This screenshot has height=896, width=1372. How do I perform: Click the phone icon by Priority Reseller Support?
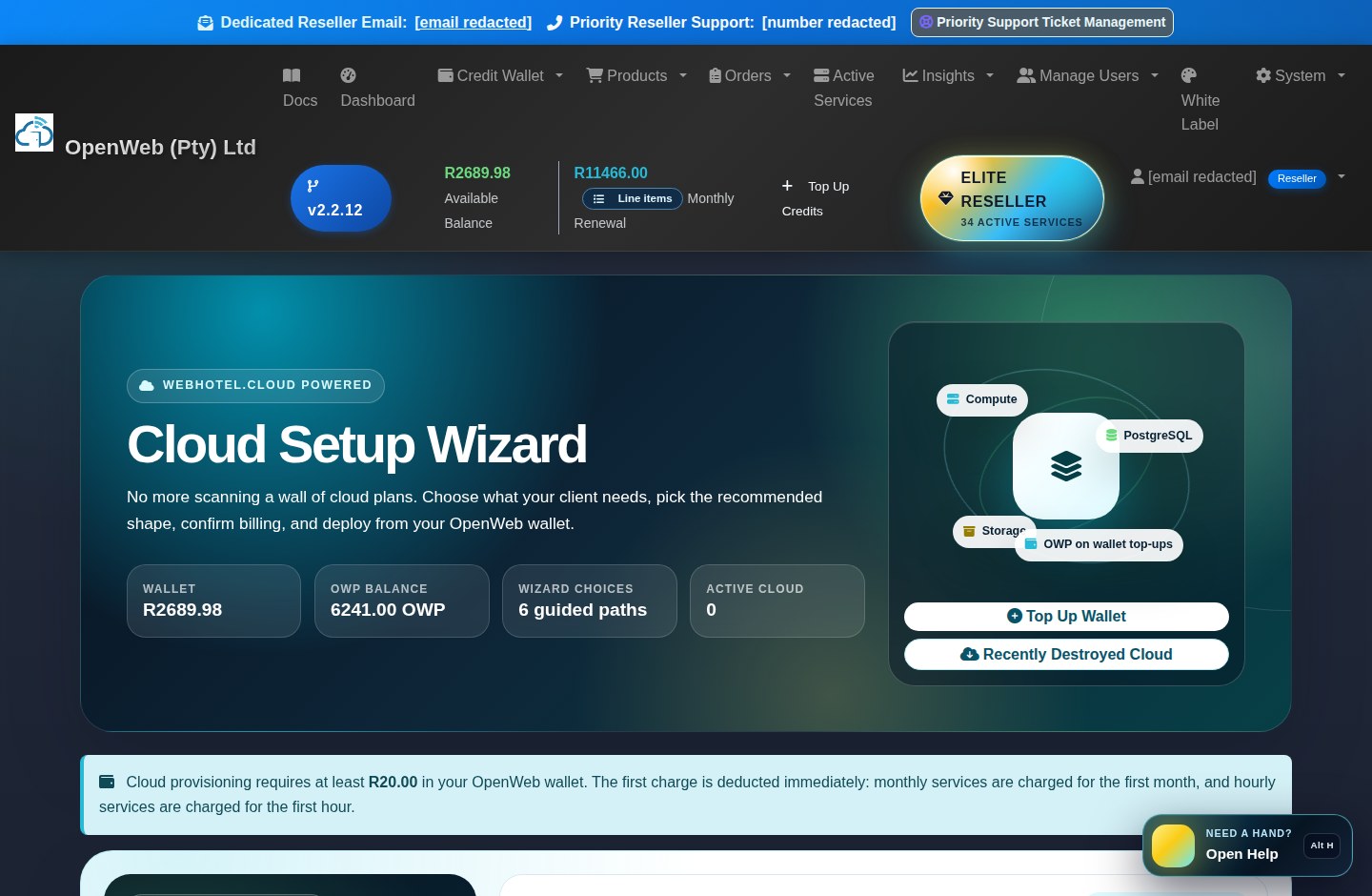point(555,23)
